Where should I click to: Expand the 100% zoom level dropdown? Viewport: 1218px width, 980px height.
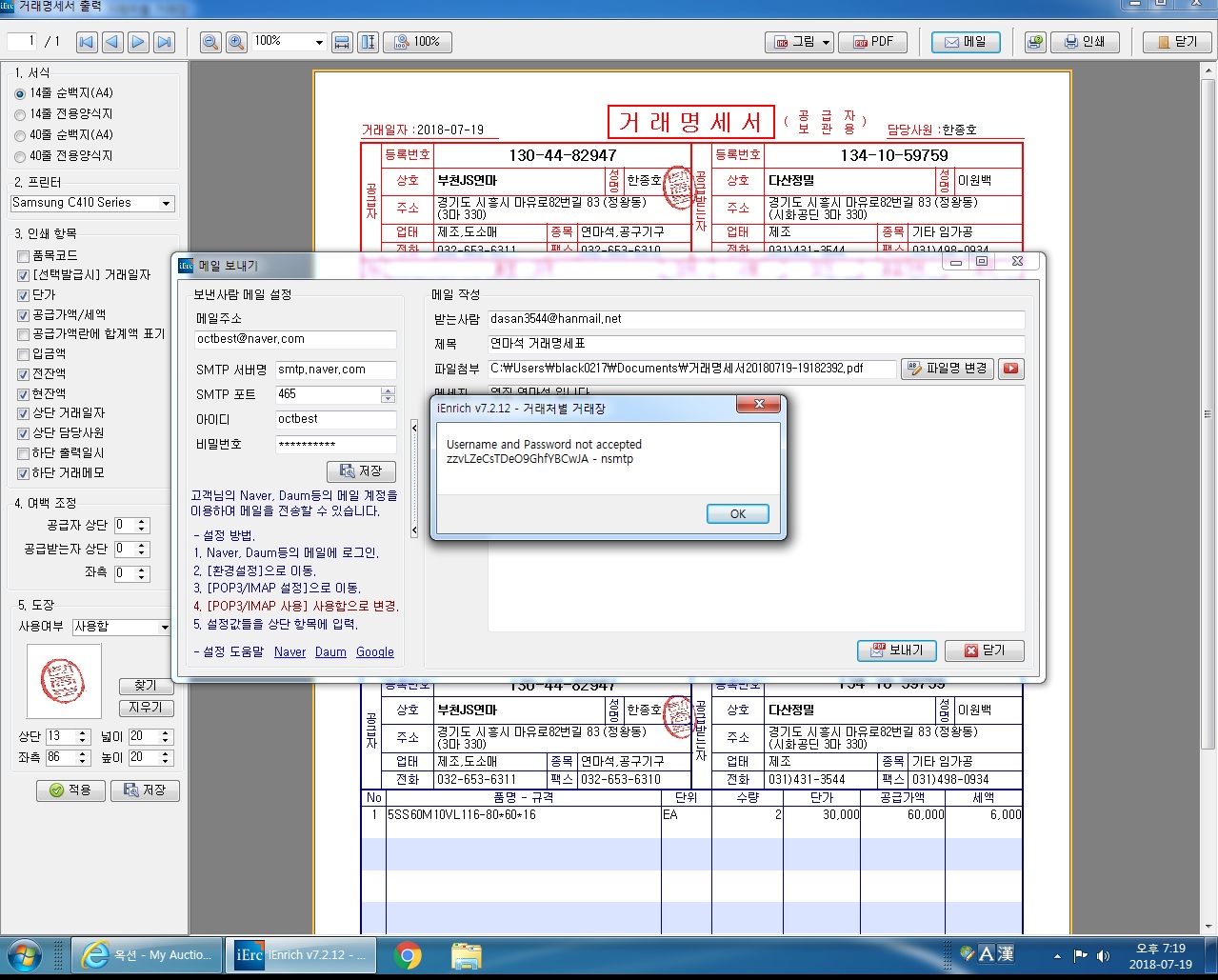[x=318, y=42]
